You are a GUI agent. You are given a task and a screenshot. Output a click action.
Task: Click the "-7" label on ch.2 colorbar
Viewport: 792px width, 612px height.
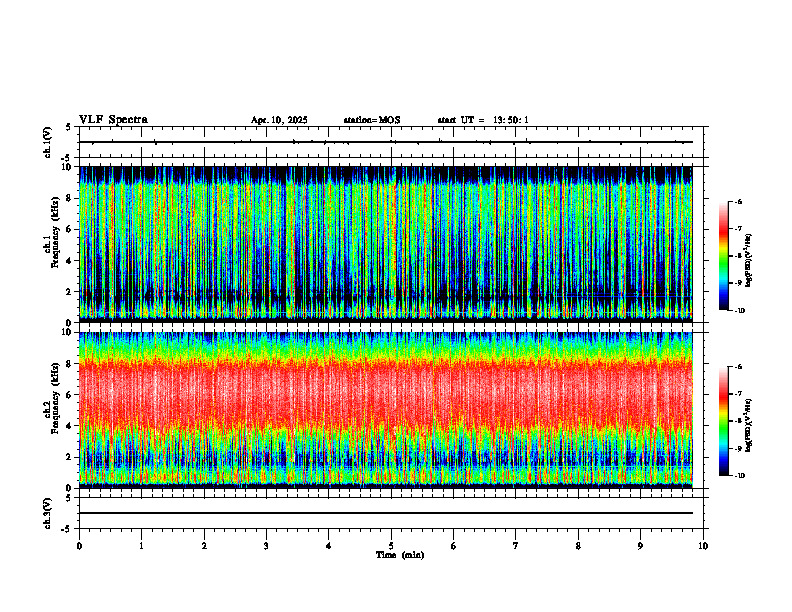click(739, 394)
